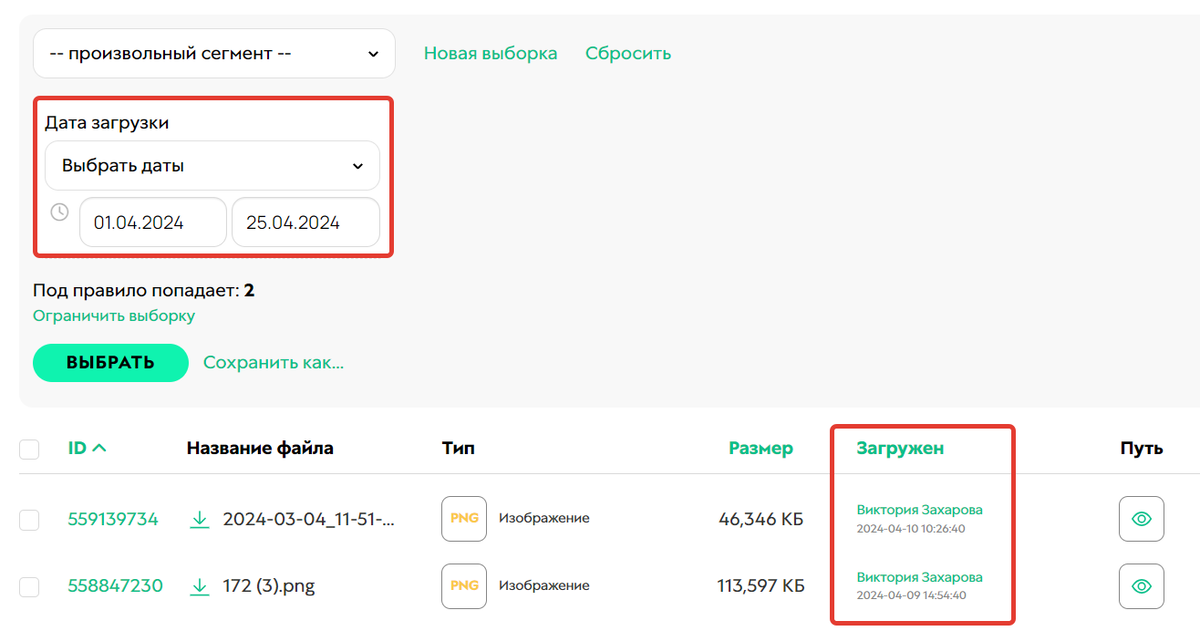
Task: Click Виктория Захарова in row dated 2024-04-10
Action: 920,510
